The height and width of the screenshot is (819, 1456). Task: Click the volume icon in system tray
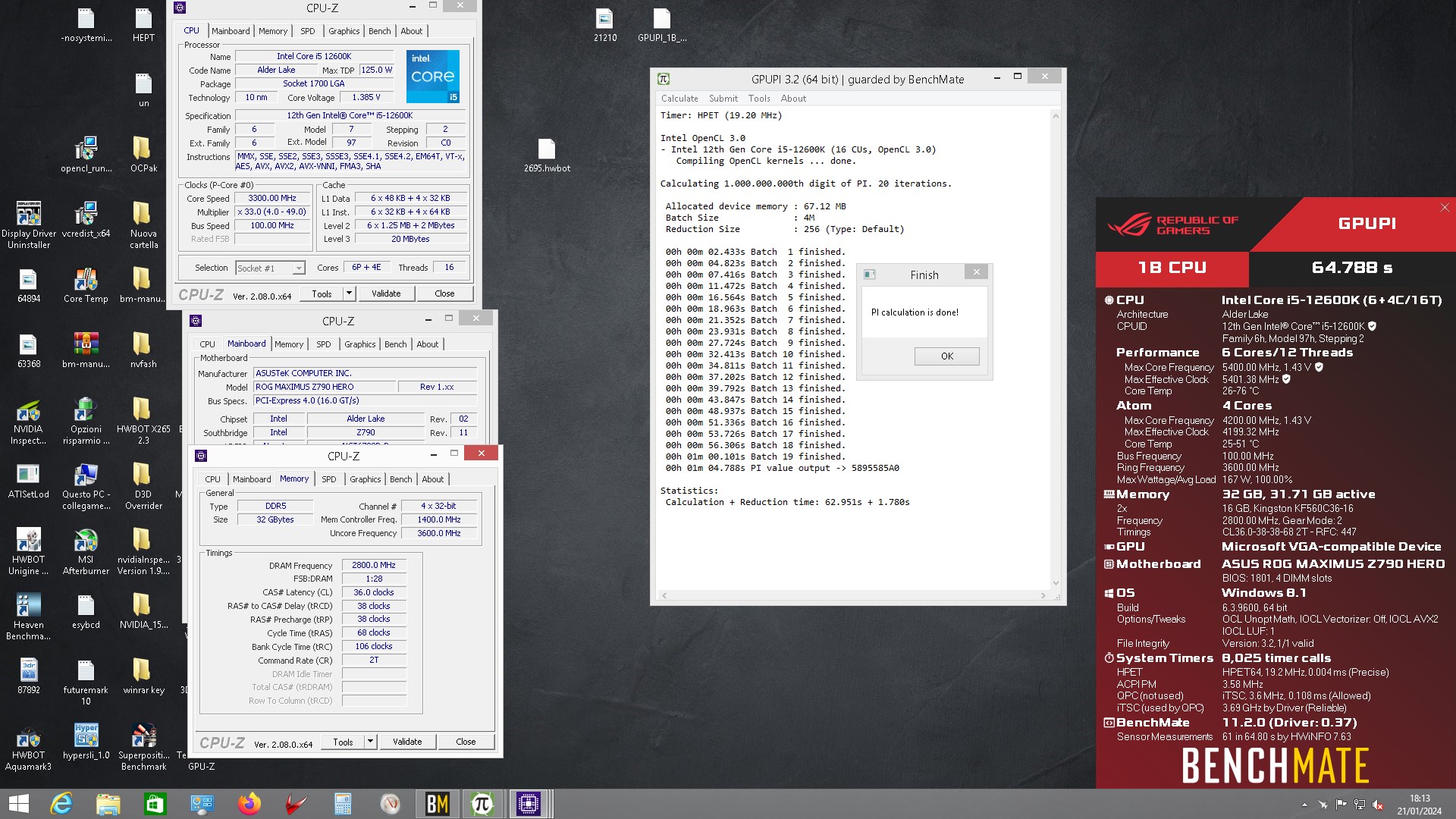(x=1378, y=805)
